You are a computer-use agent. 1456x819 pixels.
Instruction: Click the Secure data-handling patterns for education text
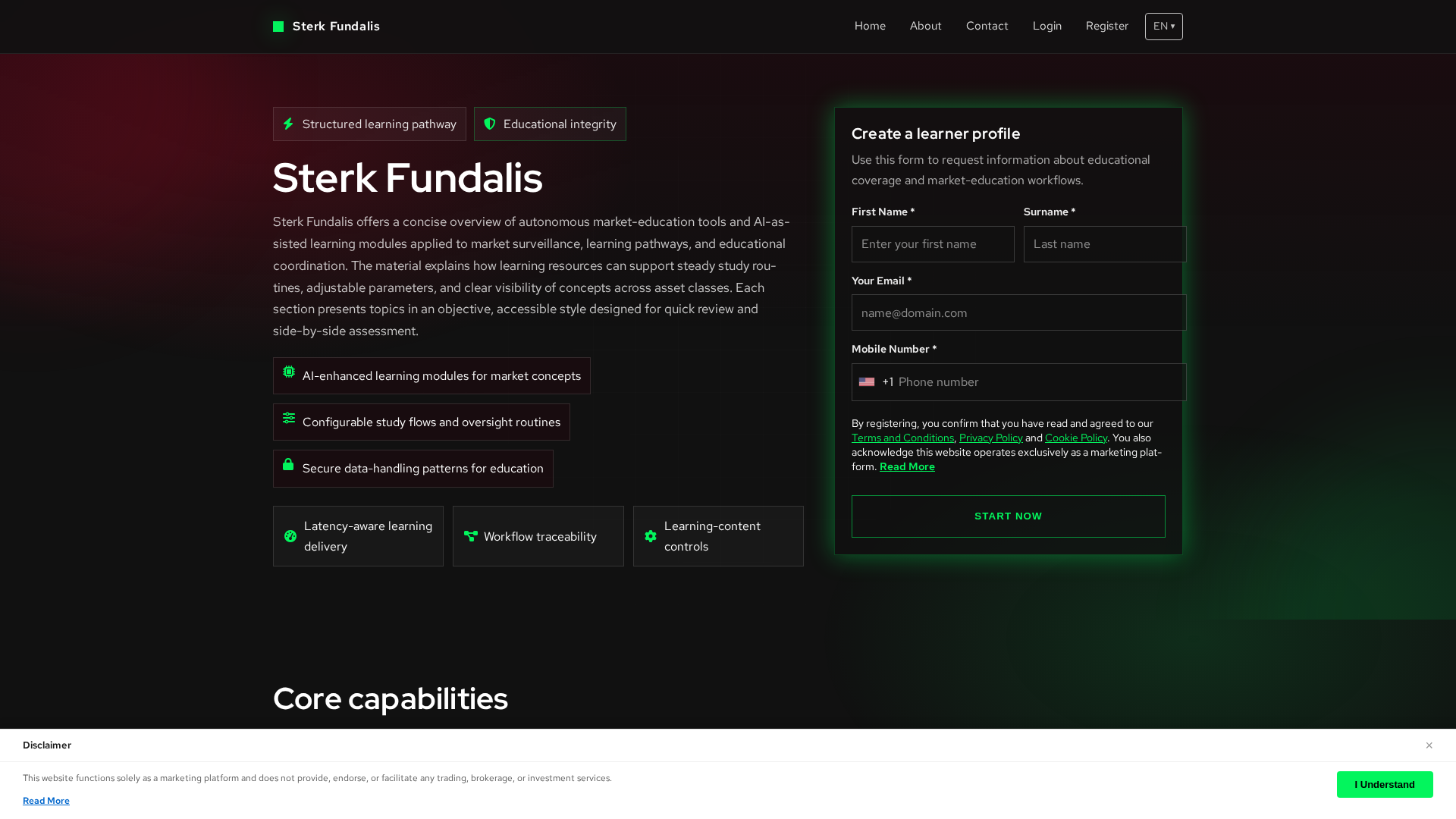tap(423, 469)
